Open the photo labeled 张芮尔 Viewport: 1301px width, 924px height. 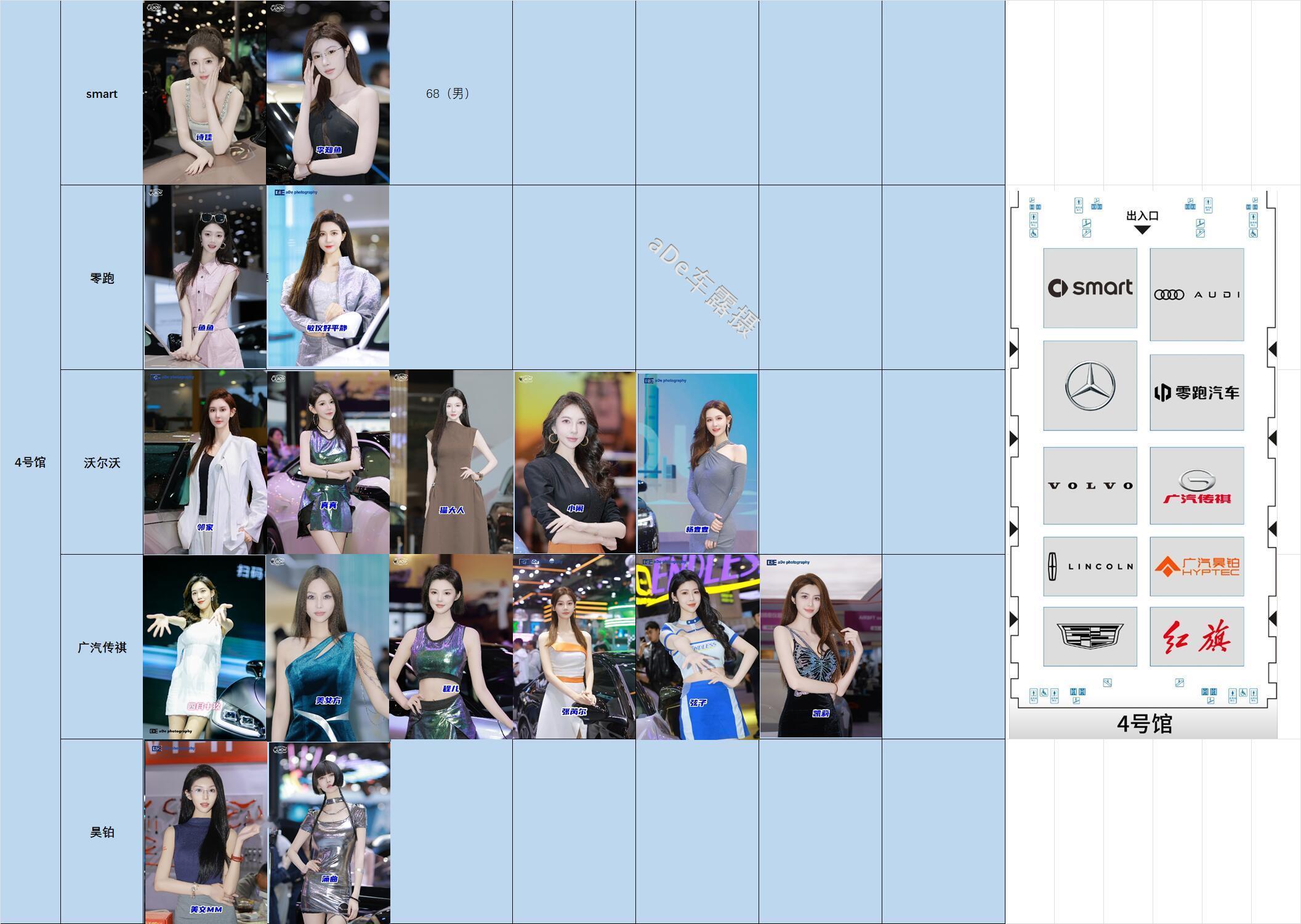(574, 648)
